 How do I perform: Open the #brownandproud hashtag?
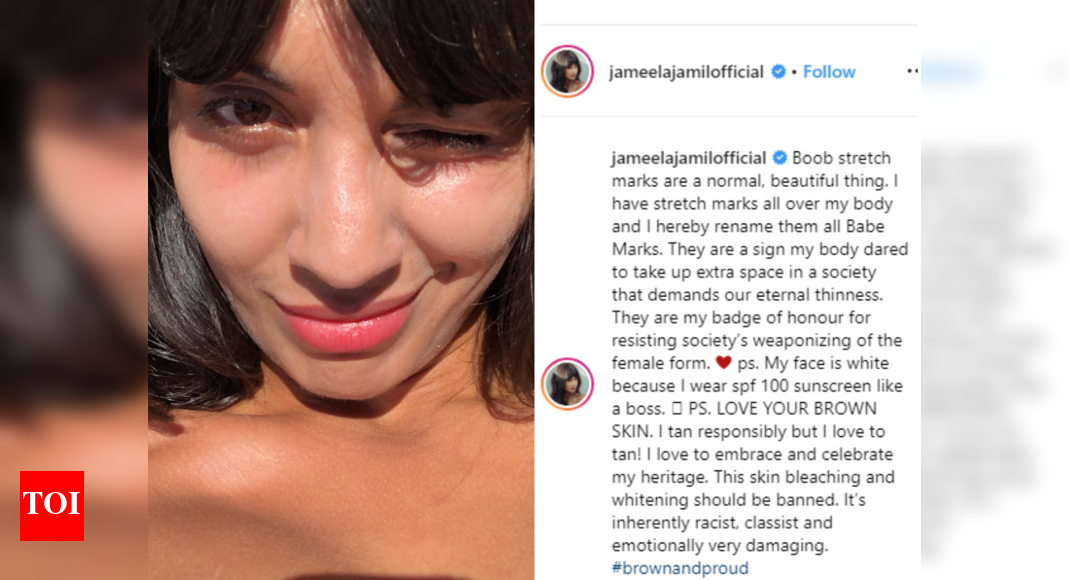click(x=680, y=568)
